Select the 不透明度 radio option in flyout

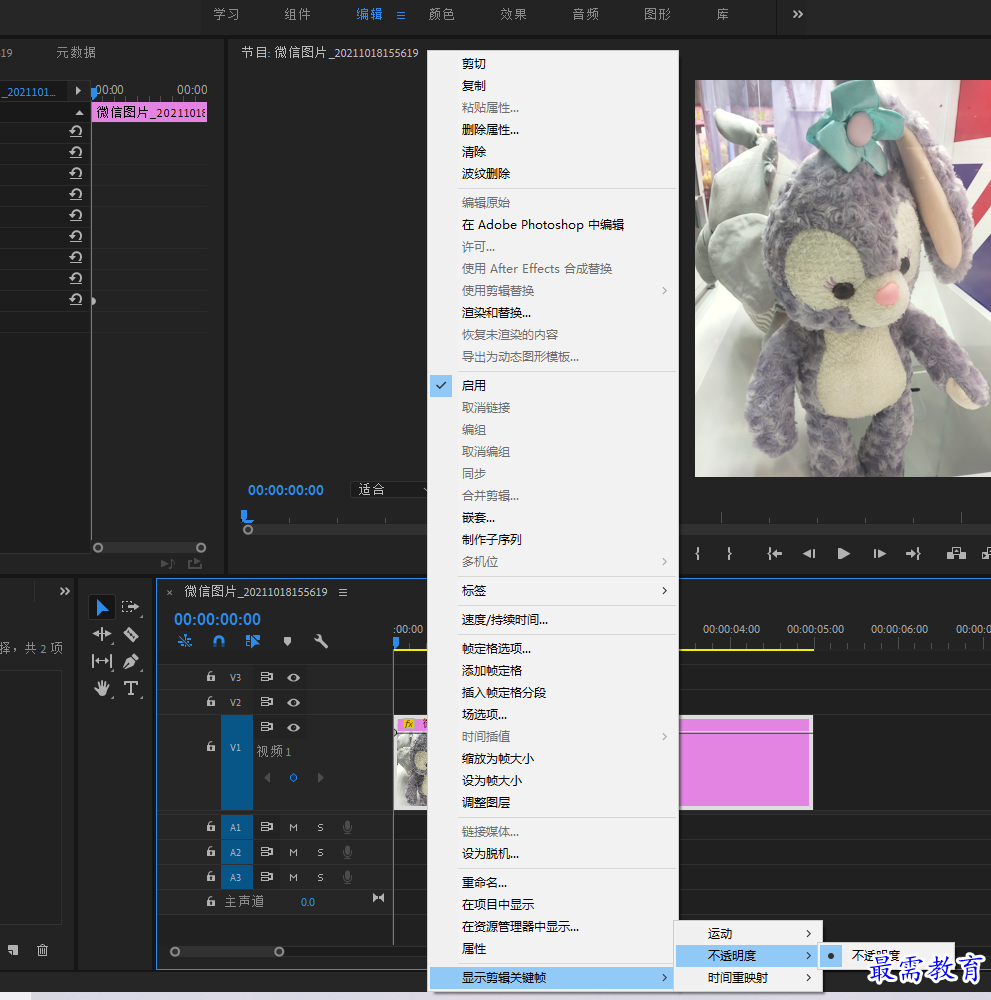[887, 955]
